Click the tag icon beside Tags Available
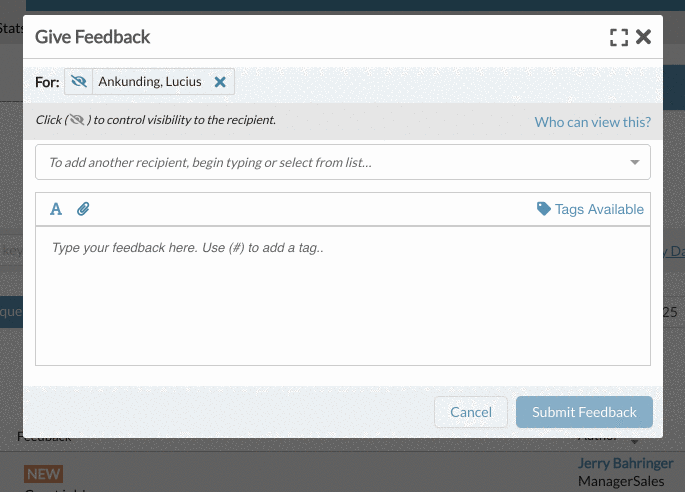 [543, 209]
